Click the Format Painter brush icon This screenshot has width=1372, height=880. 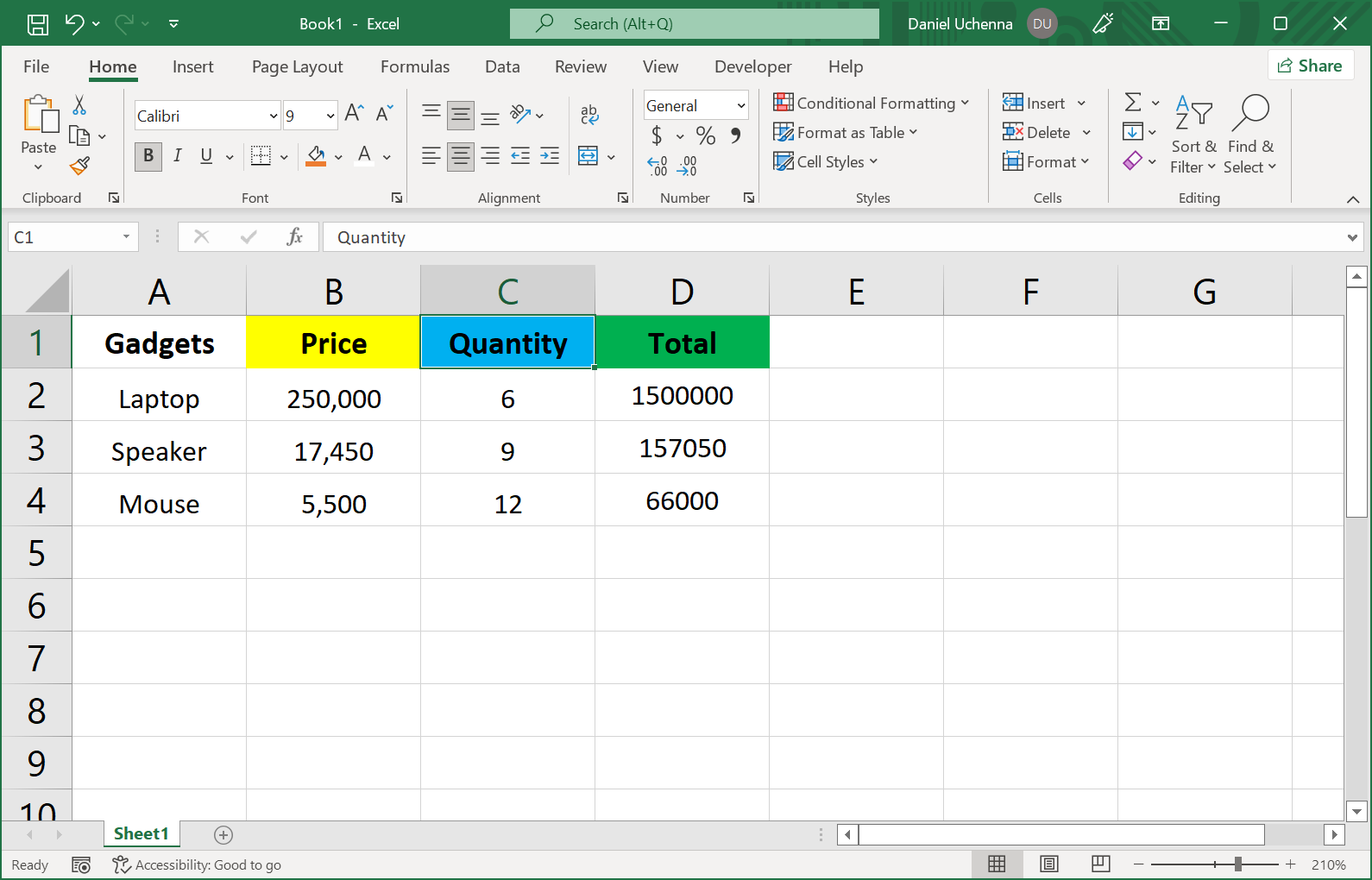(x=80, y=166)
